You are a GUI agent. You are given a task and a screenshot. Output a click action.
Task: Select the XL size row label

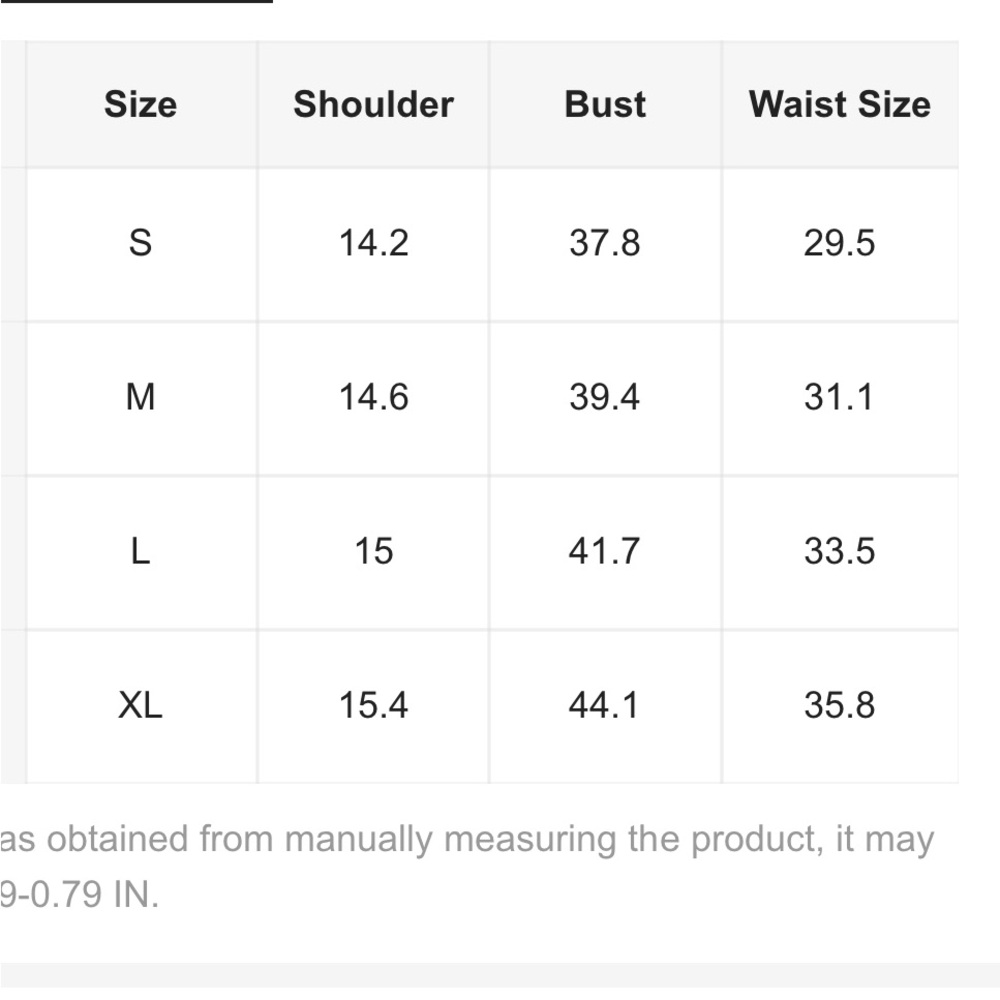click(140, 705)
